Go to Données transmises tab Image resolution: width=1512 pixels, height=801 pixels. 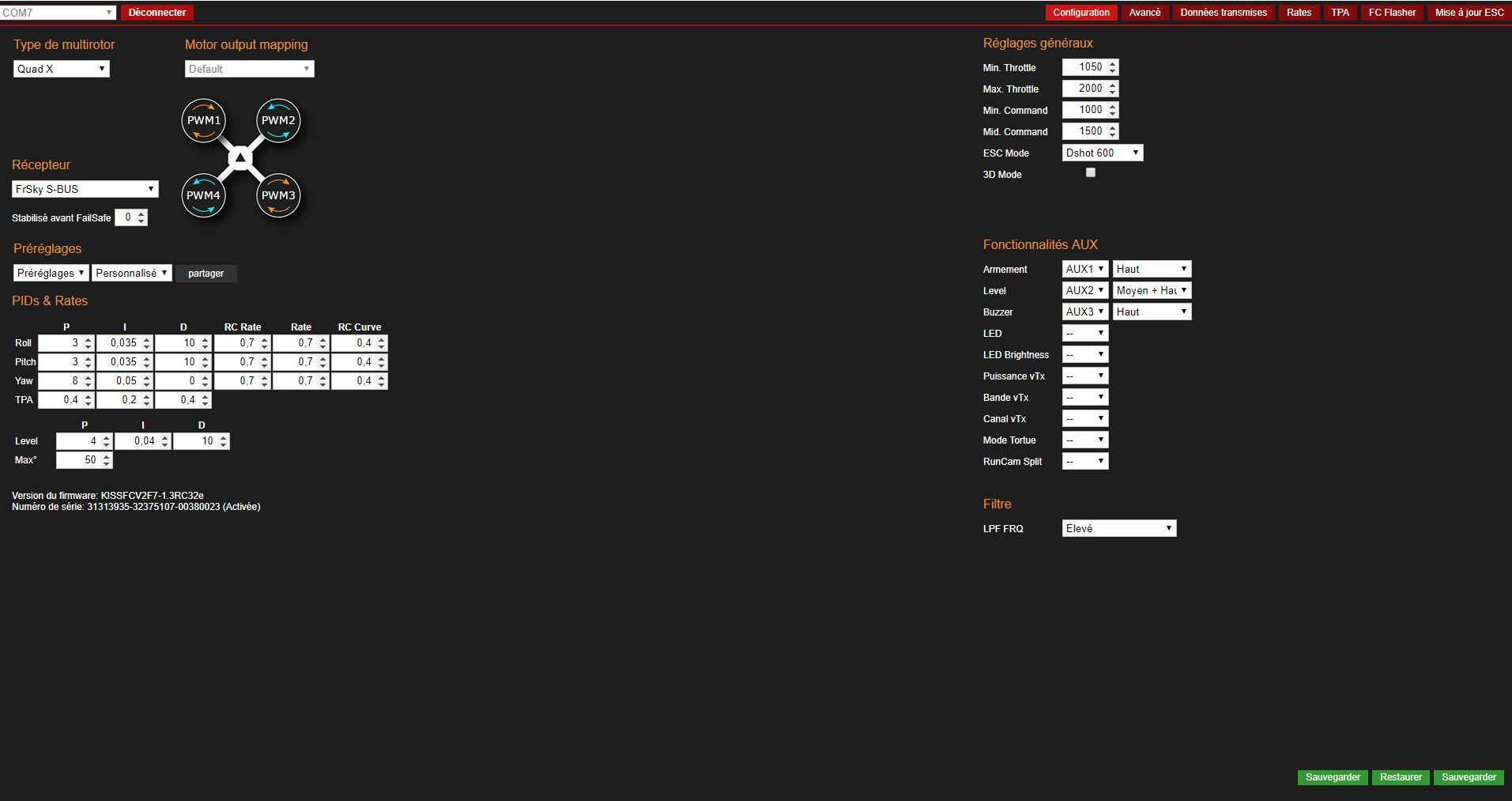(1223, 13)
